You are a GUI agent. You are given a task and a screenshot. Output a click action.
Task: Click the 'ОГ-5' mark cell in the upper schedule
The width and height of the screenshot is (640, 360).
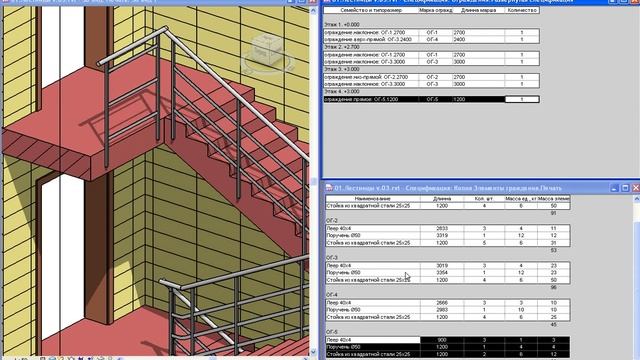click(432, 99)
